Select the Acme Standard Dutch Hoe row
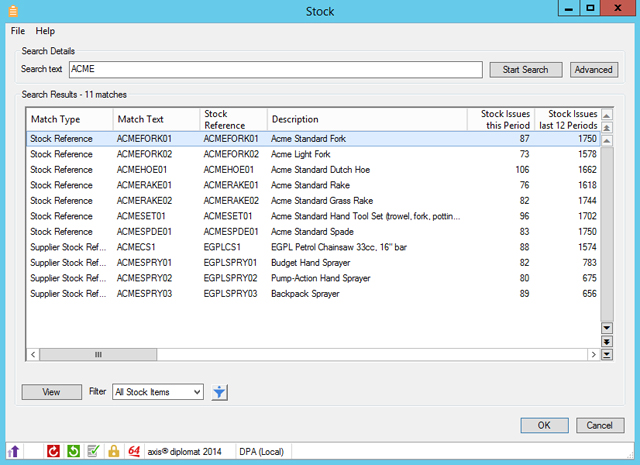This screenshot has width=640, height=465. [x=313, y=170]
